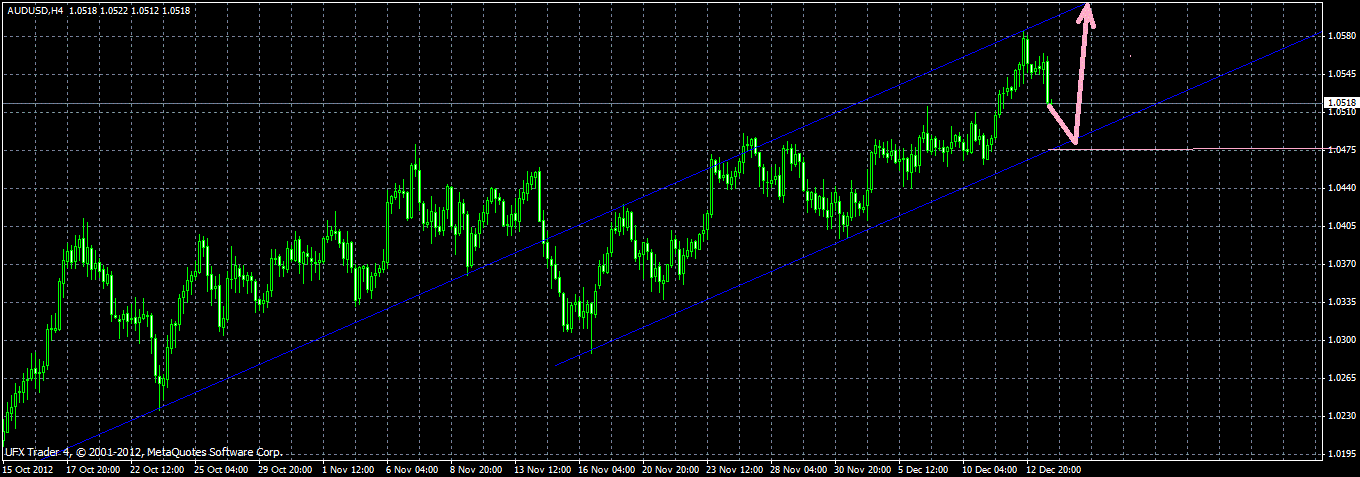This screenshot has height=477, width=1360.
Task: Select the 1.0580 price axis label
Action: coord(1342,37)
